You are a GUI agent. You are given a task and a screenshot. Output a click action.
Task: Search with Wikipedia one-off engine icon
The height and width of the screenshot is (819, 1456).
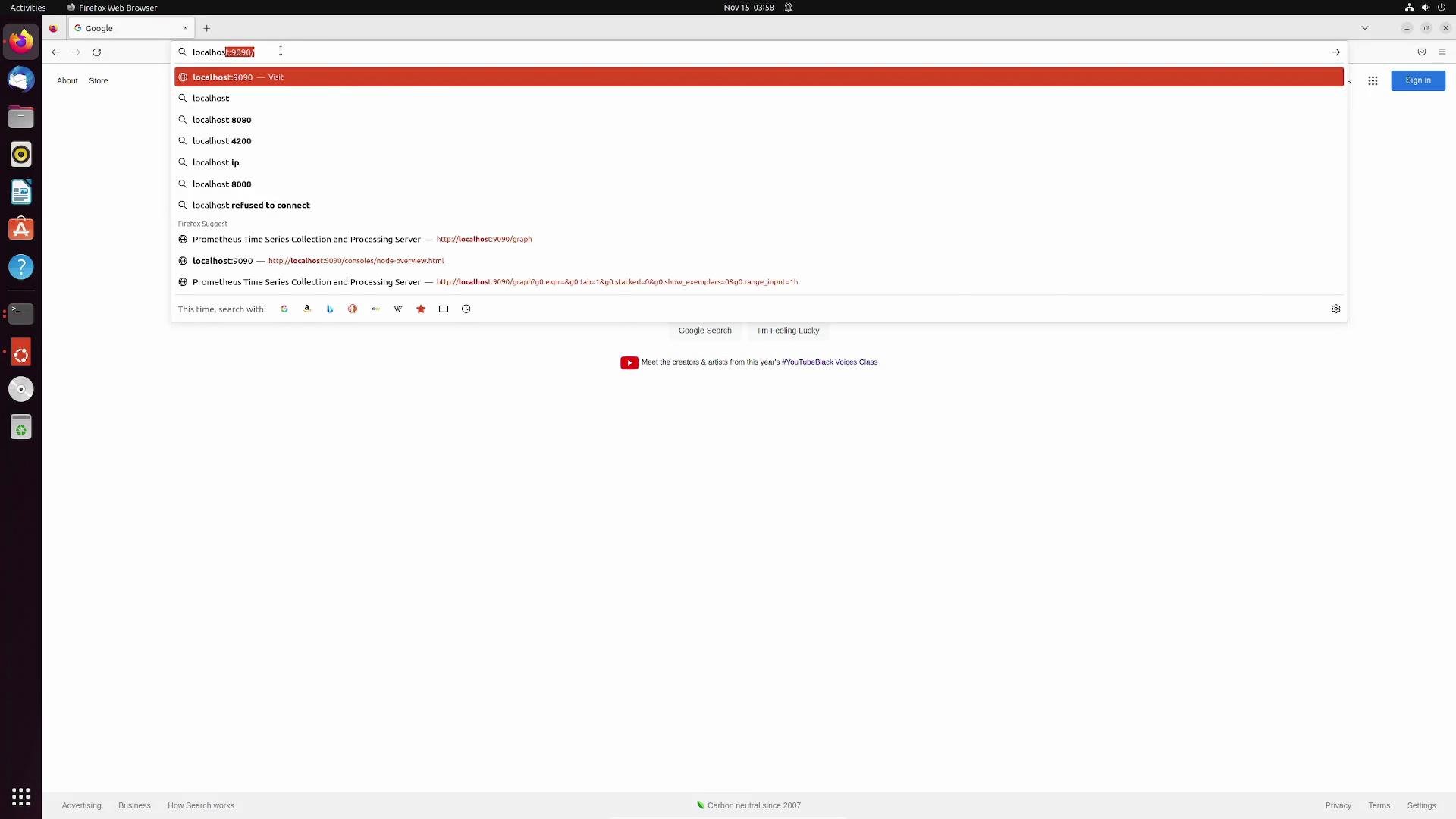click(x=398, y=309)
